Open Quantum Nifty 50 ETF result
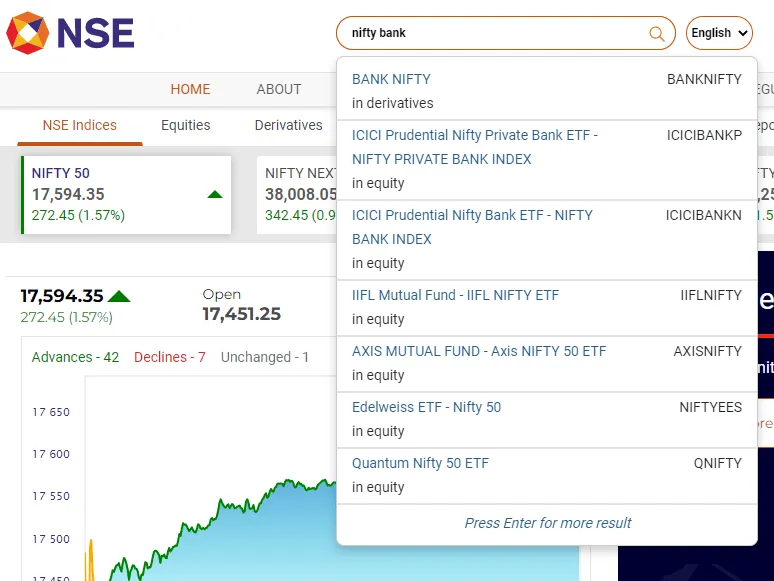Image resolution: width=774 pixels, height=581 pixels. tap(420, 463)
